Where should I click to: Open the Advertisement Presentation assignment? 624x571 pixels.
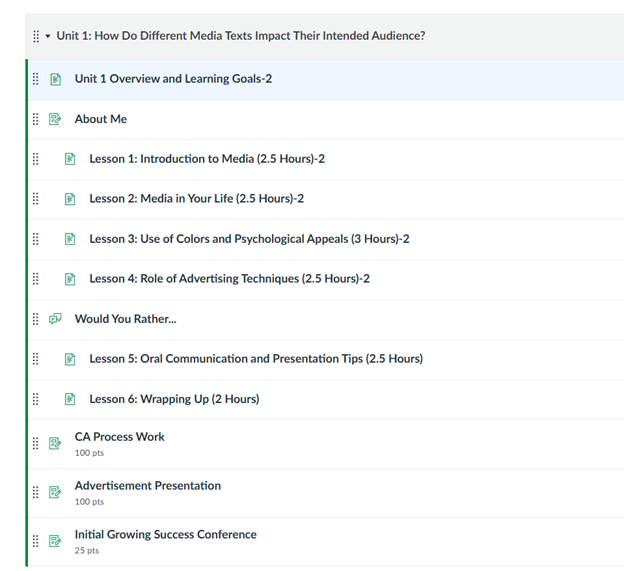click(148, 485)
